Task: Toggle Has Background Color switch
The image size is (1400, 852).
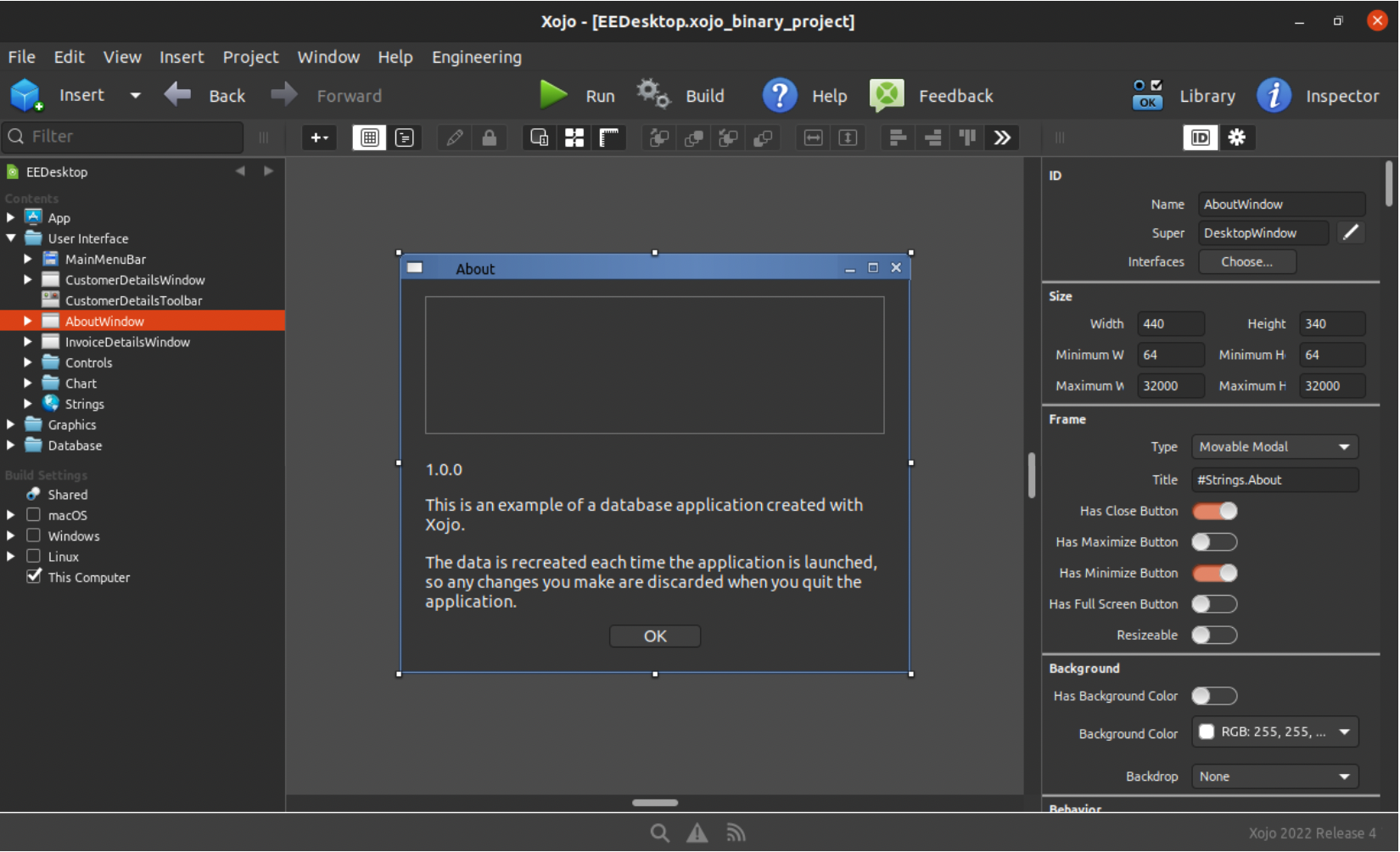Action: 1215,697
